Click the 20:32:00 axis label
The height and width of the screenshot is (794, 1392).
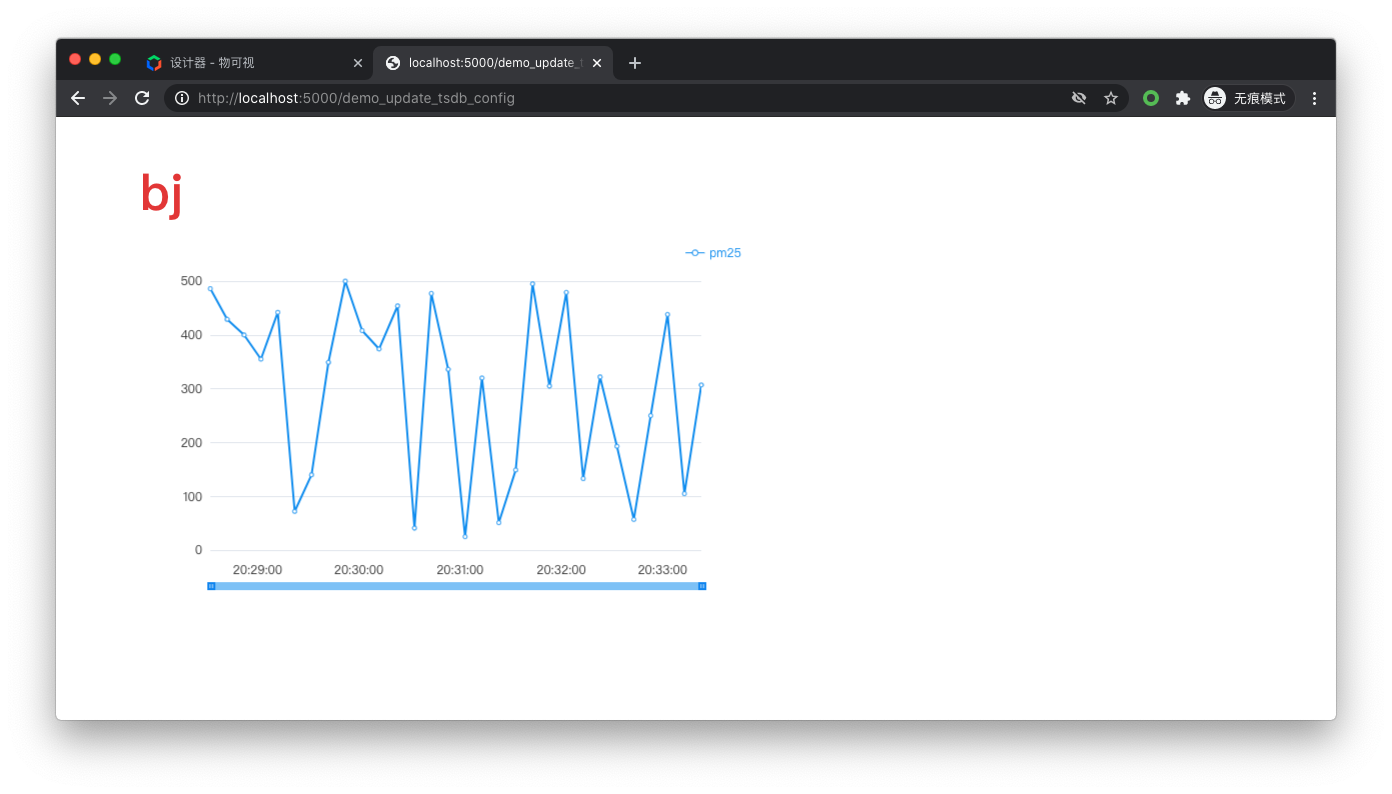561,570
